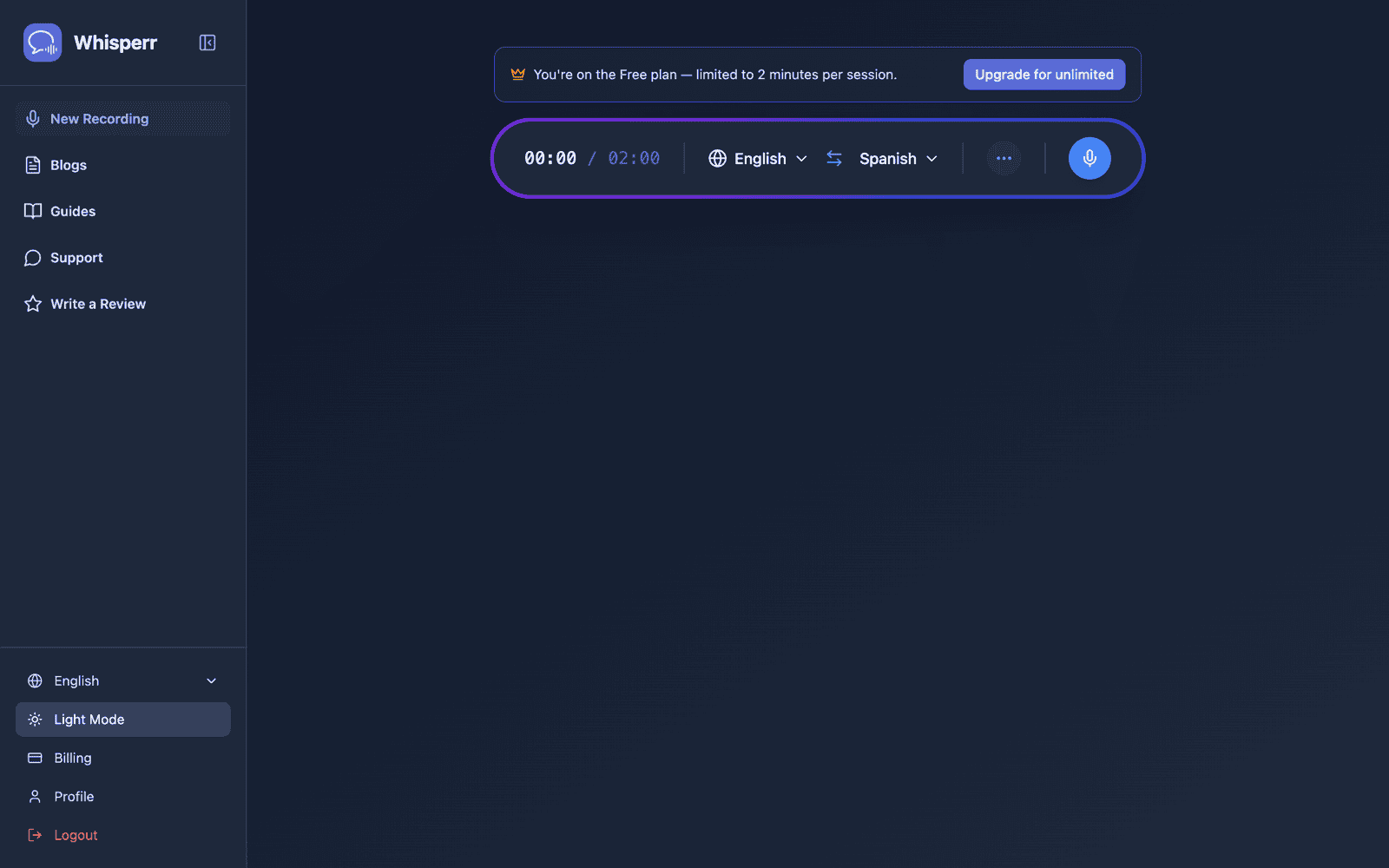The height and width of the screenshot is (868, 1389).
Task: Click the globe icon in the sidebar language selector
Action: (x=35, y=681)
